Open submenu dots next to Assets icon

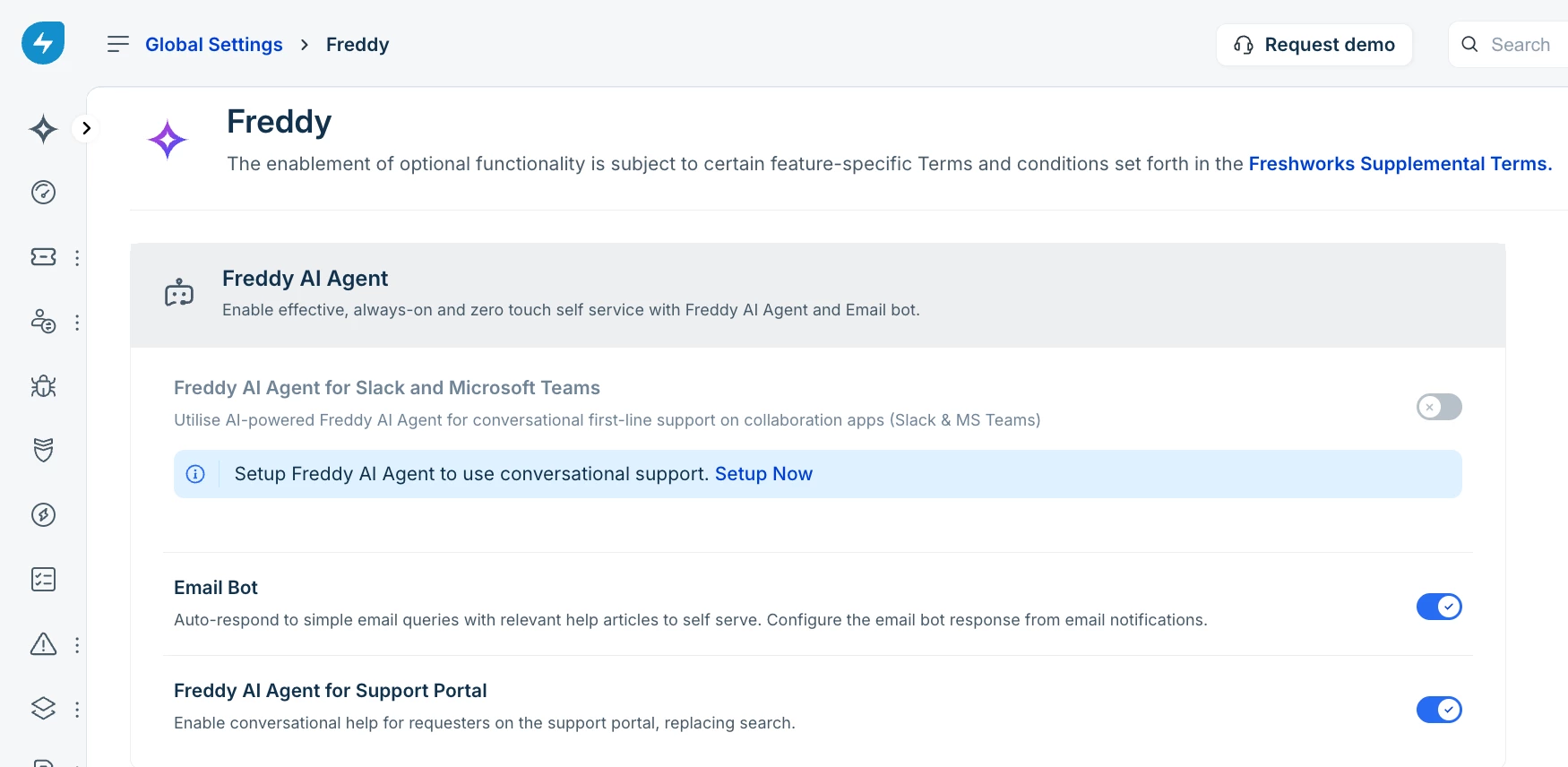pos(77,710)
